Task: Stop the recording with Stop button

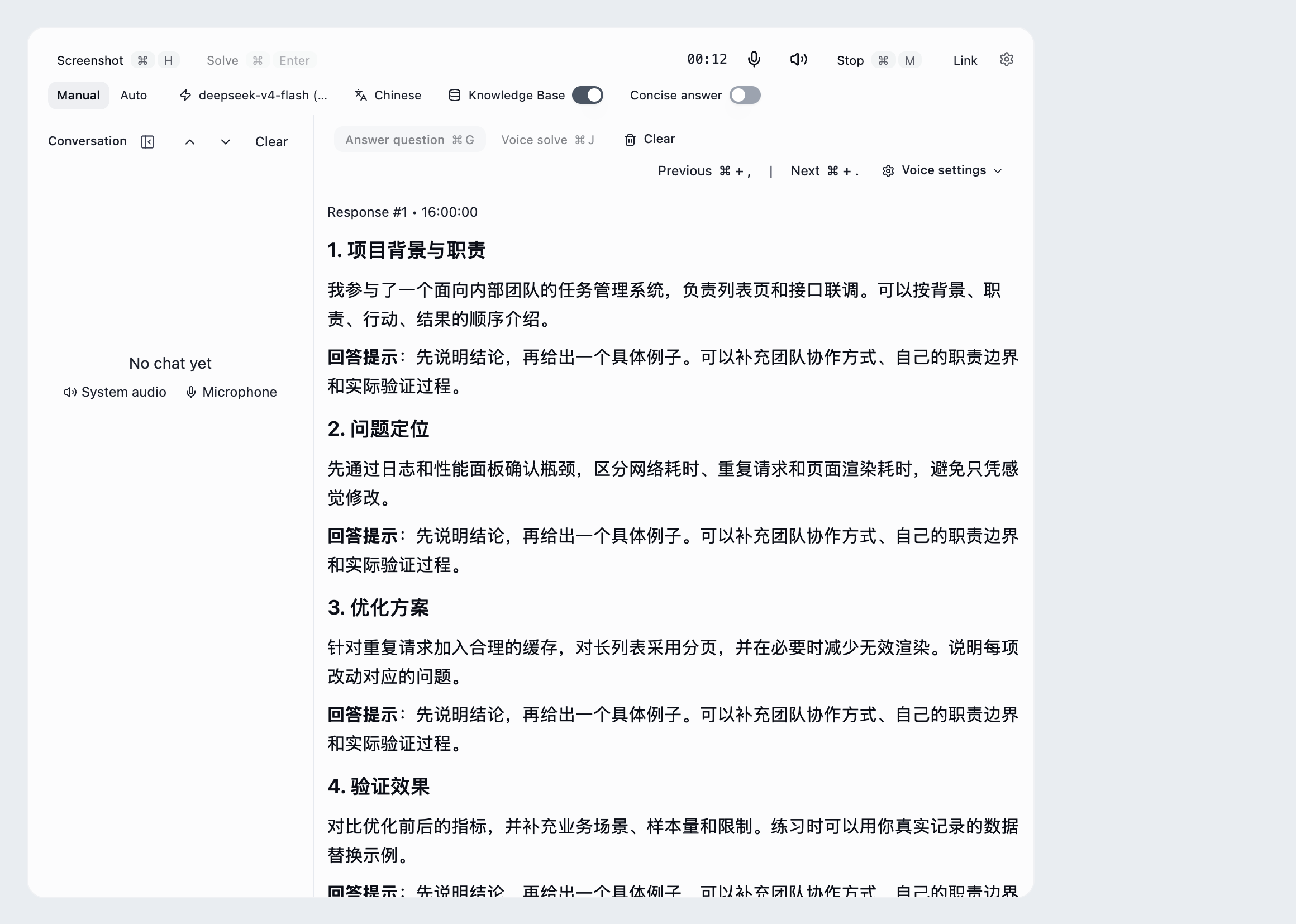Action: tap(879, 60)
